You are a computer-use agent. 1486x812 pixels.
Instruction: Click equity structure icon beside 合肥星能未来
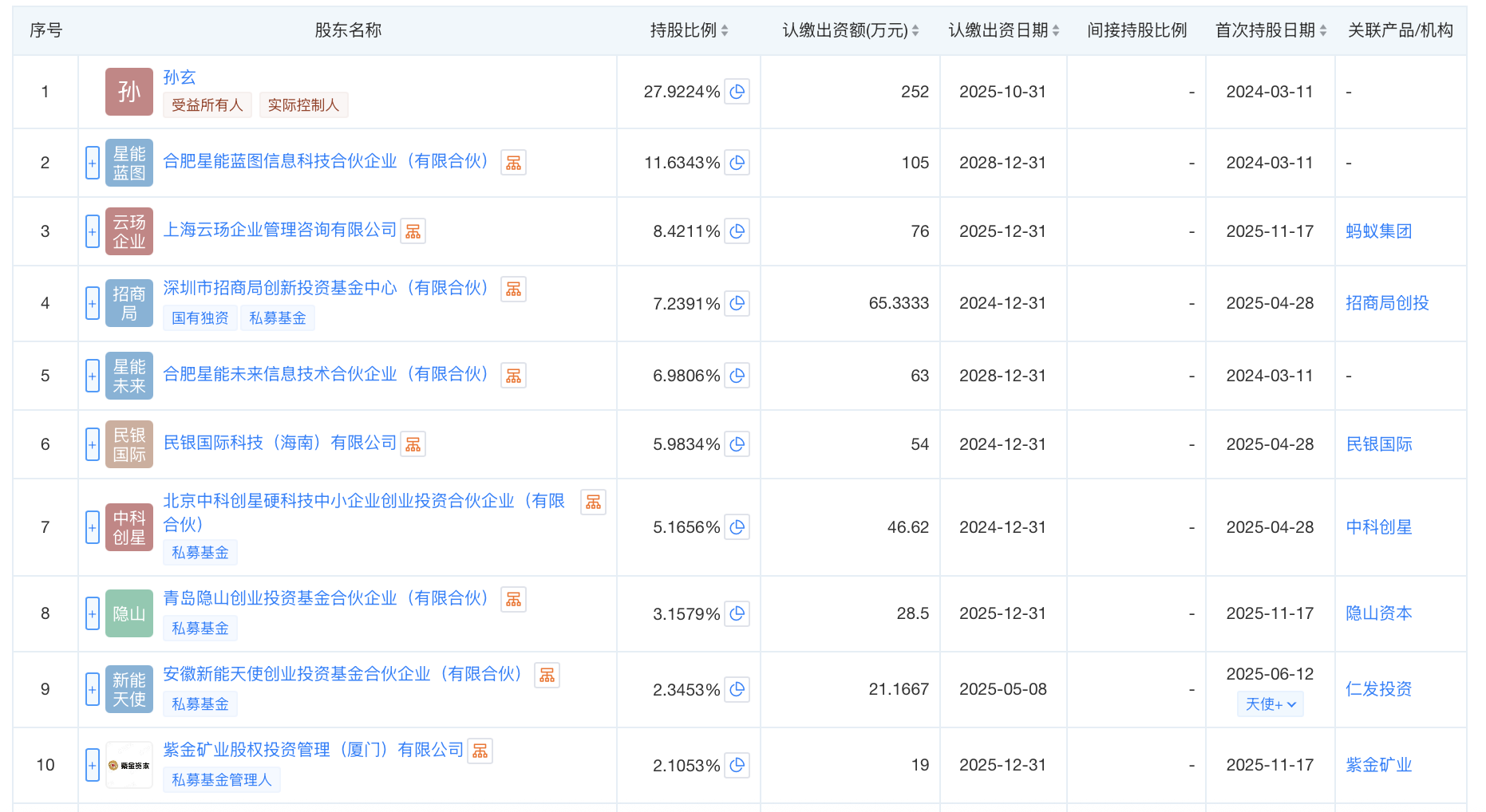[x=513, y=375]
